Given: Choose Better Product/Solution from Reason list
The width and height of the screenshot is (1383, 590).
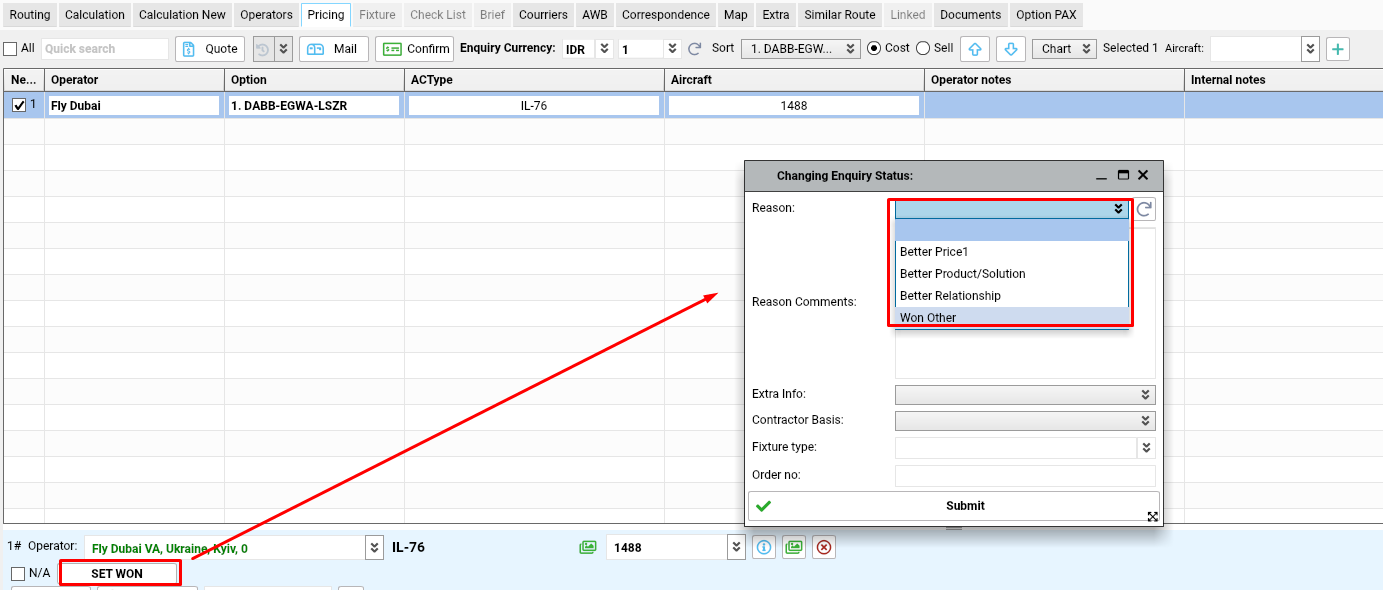Looking at the screenshot, I should click(x=962, y=274).
